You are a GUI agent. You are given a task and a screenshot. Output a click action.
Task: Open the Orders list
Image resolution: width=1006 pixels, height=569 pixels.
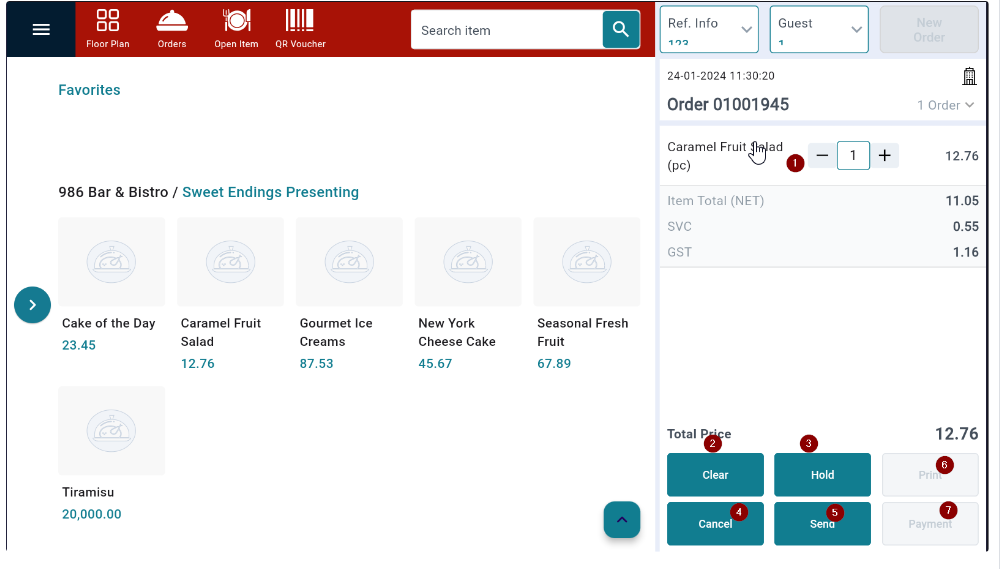point(172,30)
